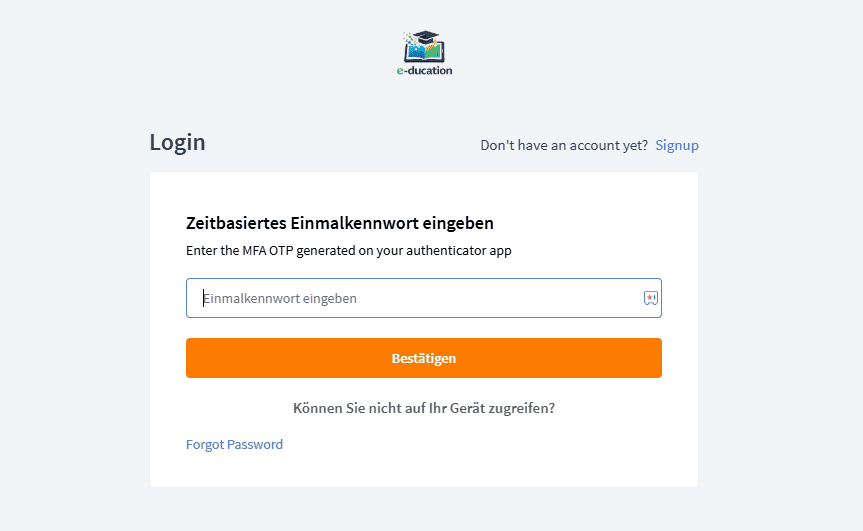The image size is (863, 531).
Task: Open the Signup link
Action: pyautogui.click(x=677, y=145)
